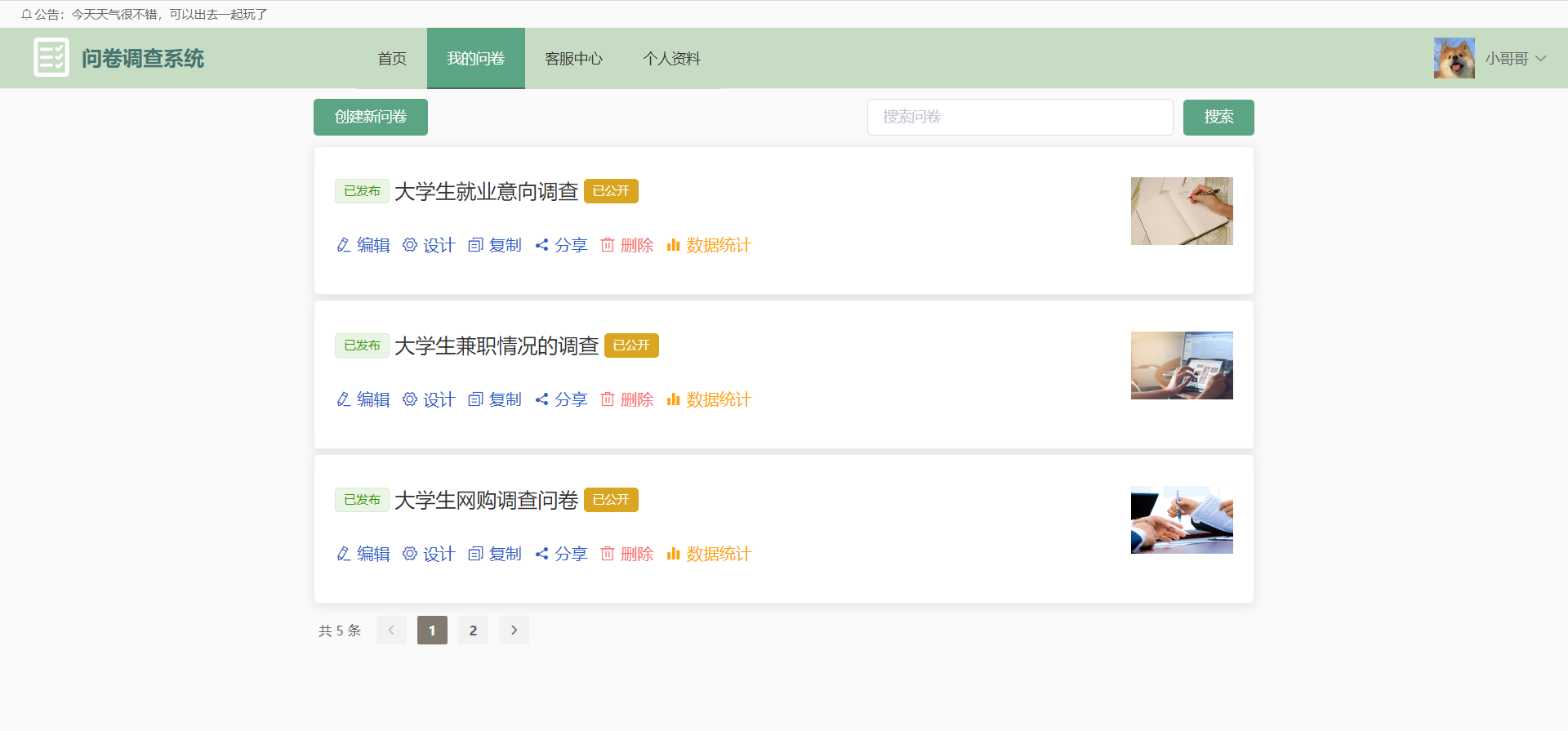Click the 问卷调查系统 title text

tap(143, 59)
